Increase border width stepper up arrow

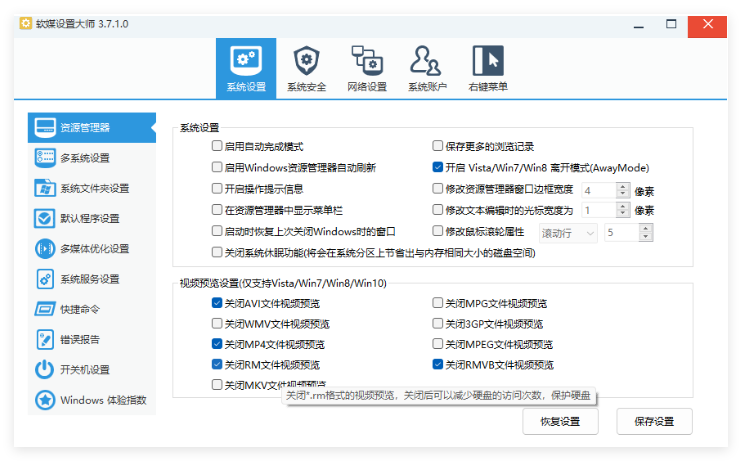(x=623, y=186)
